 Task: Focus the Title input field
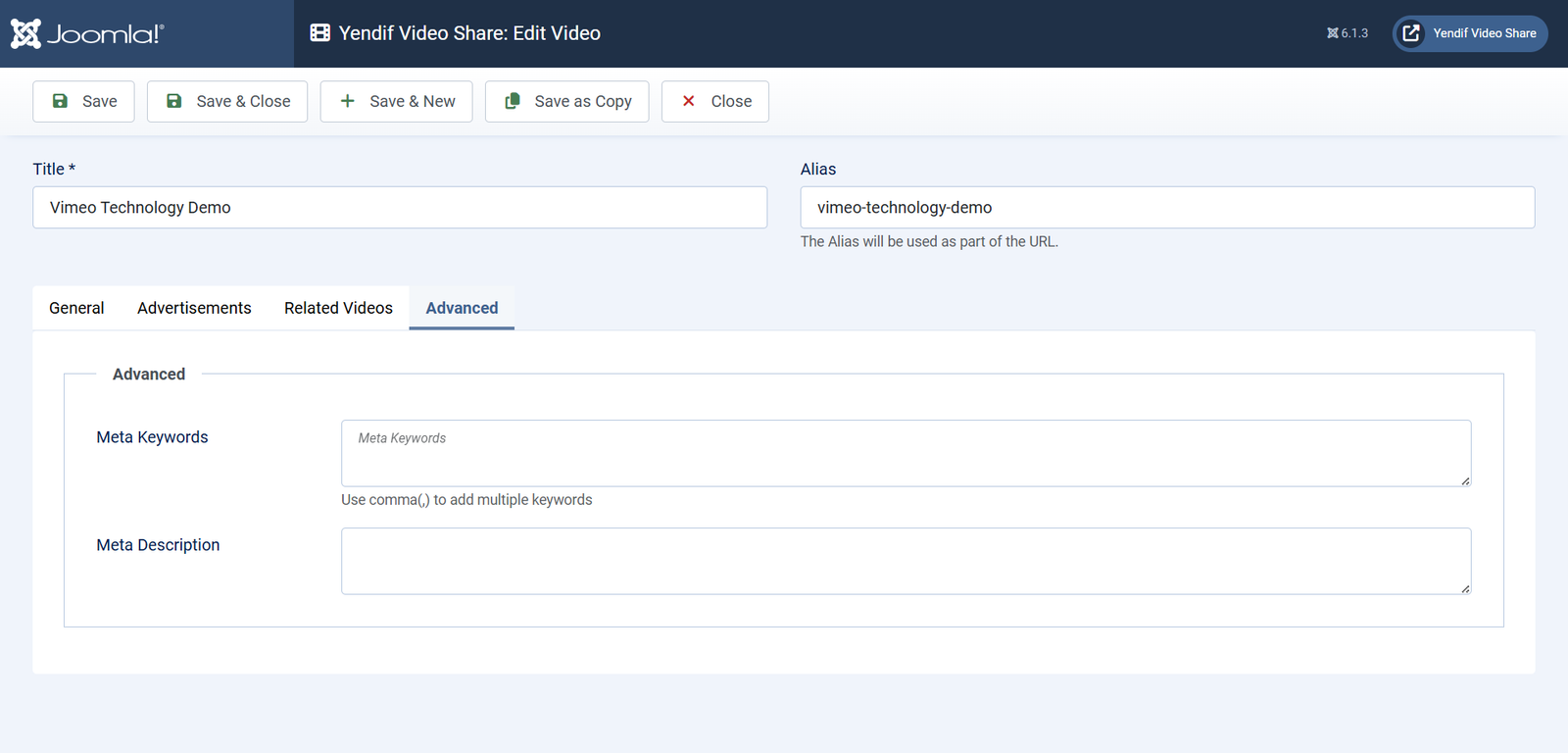pyautogui.click(x=400, y=208)
